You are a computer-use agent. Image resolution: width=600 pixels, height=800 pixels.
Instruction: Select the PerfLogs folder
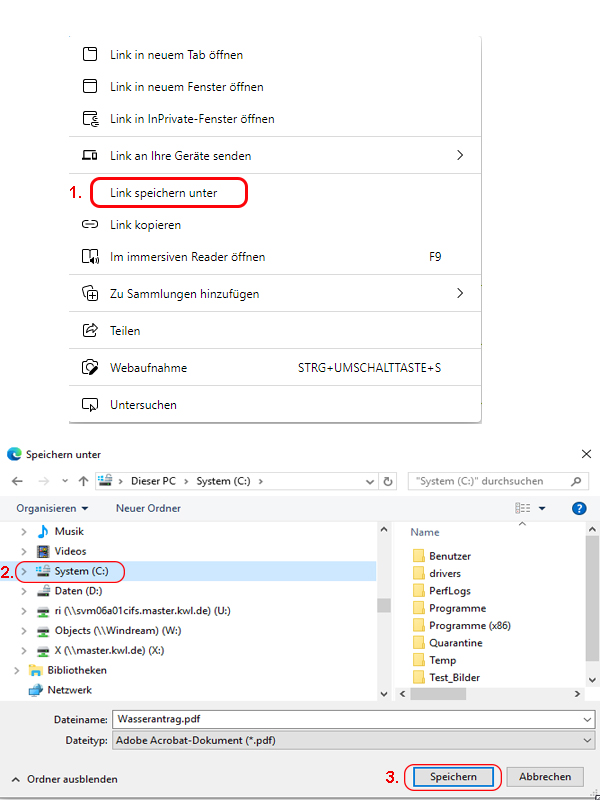[449, 591]
